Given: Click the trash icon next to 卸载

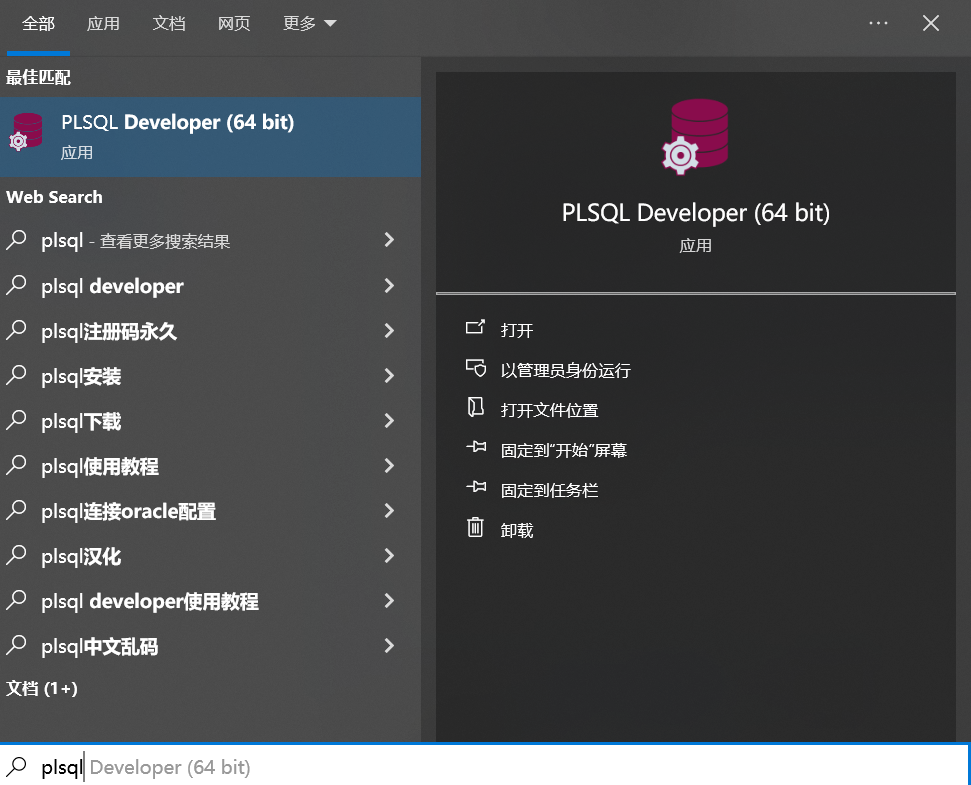Looking at the screenshot, I should point(476,527).
